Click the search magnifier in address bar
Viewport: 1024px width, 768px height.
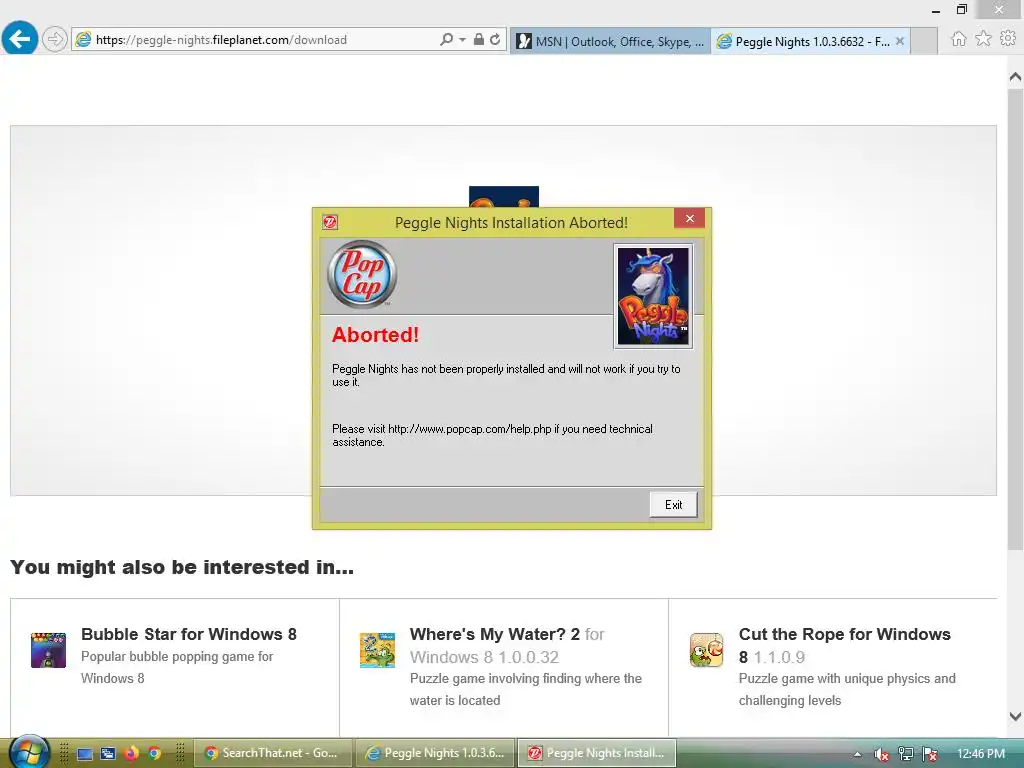pyautogui.click(x=446, y=39)
